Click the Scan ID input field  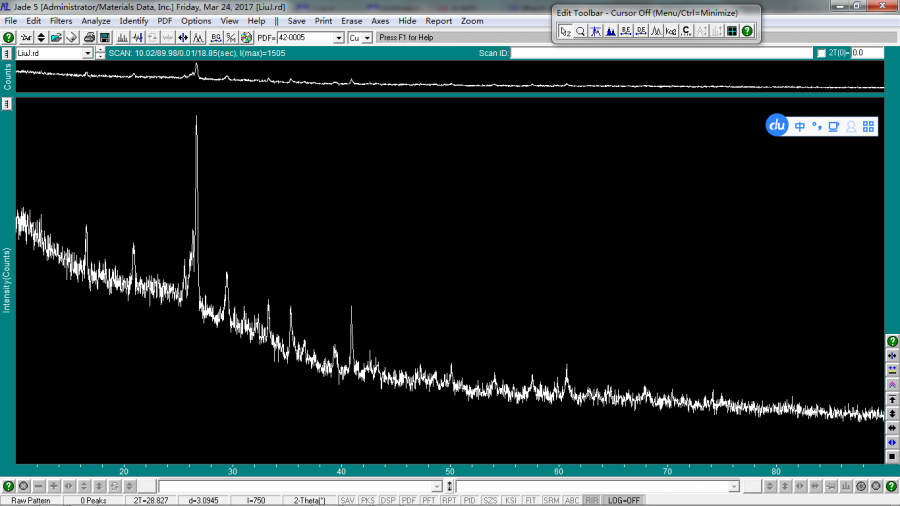click(x=660, y=53)
